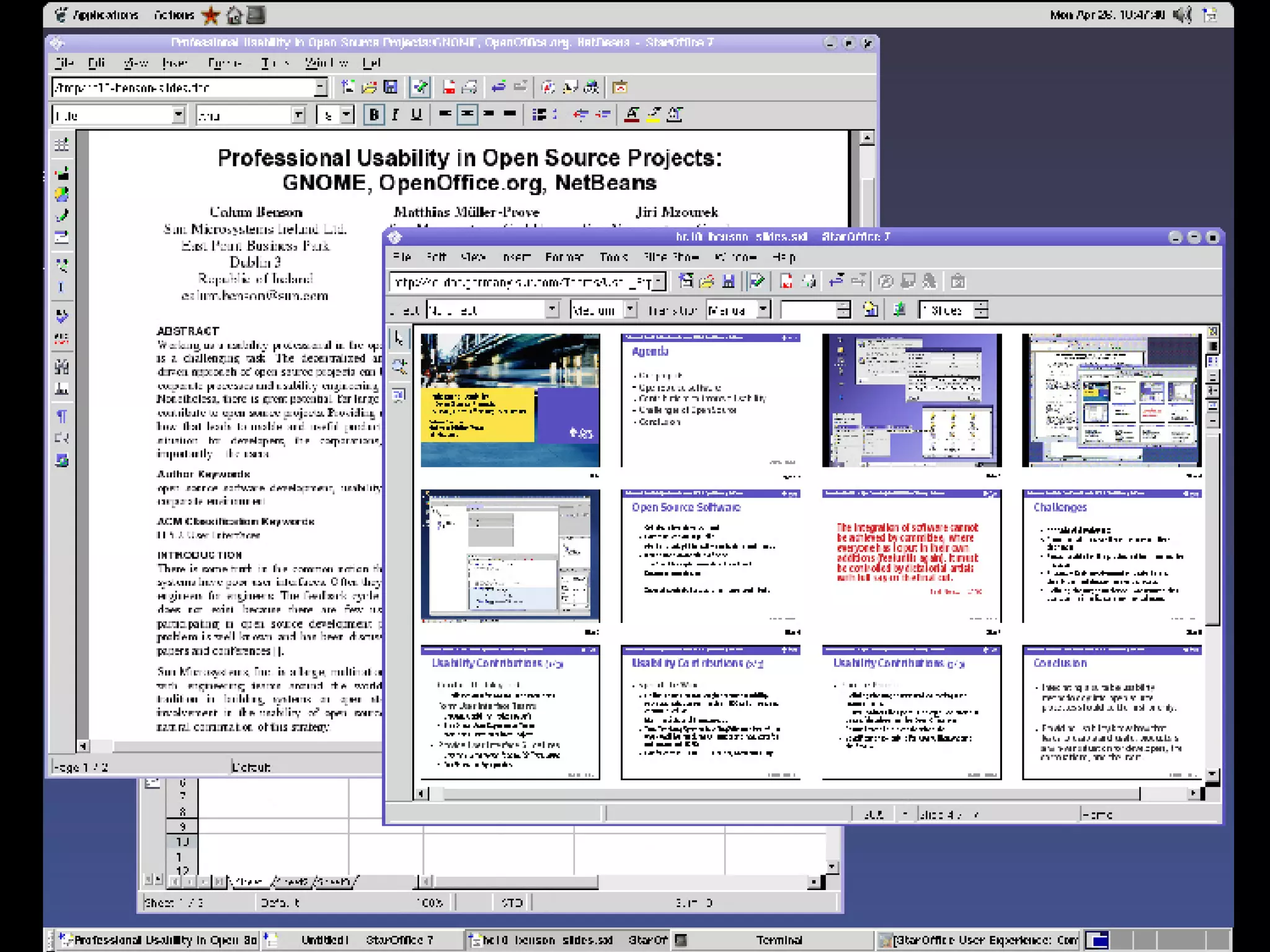Select the Zoom tool in Impress sidebar
Screen dimensions: 1270x952
[x=399, y=367]
